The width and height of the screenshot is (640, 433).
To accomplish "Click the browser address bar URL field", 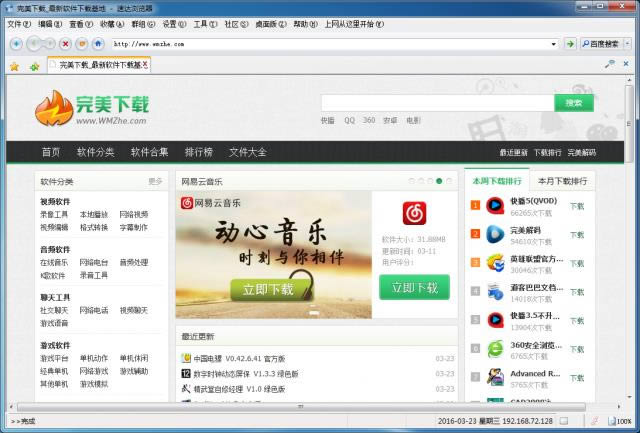I will [x=331, y=44].
